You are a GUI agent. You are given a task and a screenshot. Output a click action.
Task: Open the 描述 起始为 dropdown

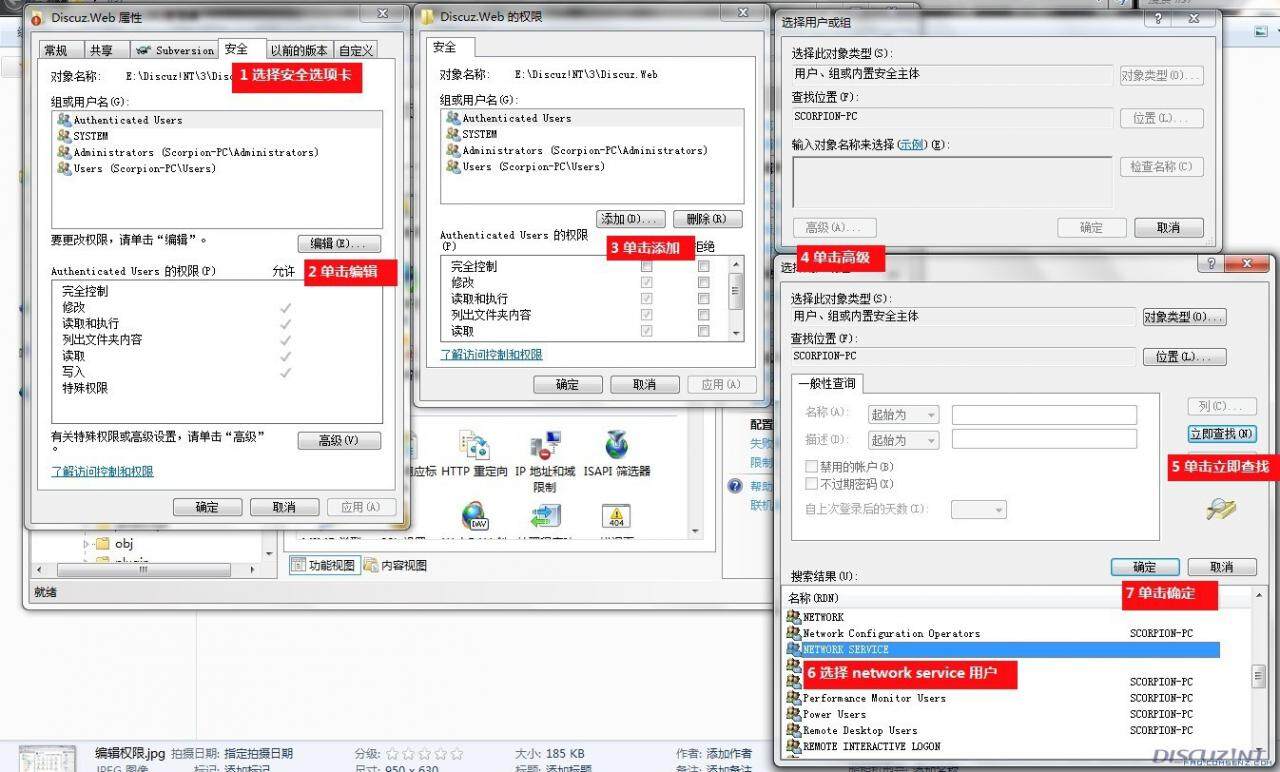point(903,440)
